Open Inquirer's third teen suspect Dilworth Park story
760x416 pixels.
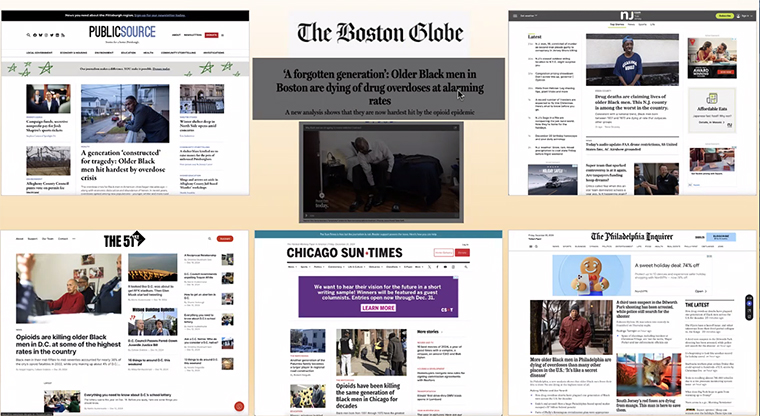[x=647, y=308]
